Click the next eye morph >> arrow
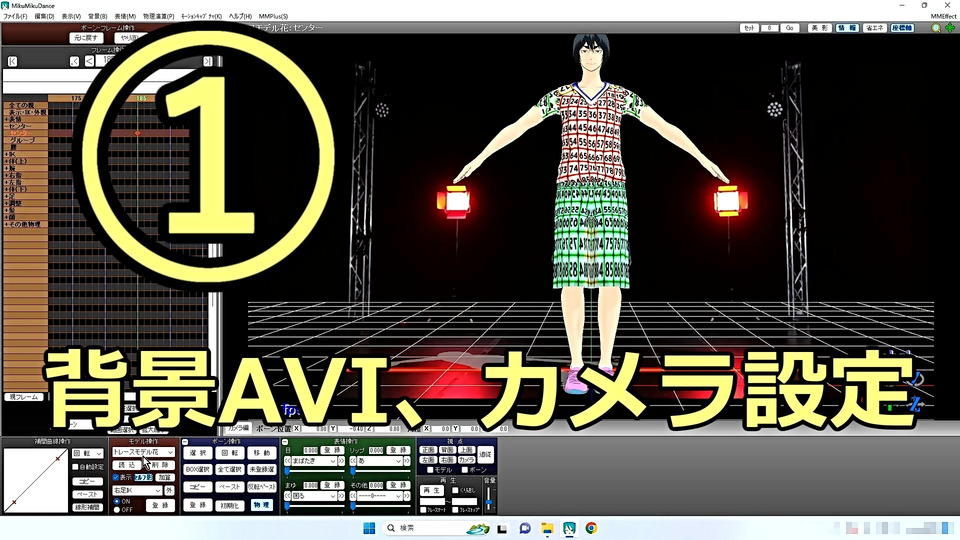The height and width of the screenshot is (540, 960). [341, 461]
